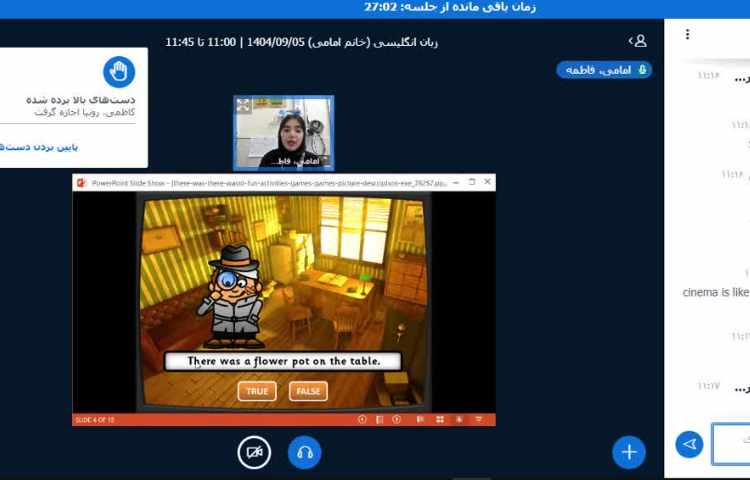
Task: Open the blue plus actions menu
Action: coord(628,452)
